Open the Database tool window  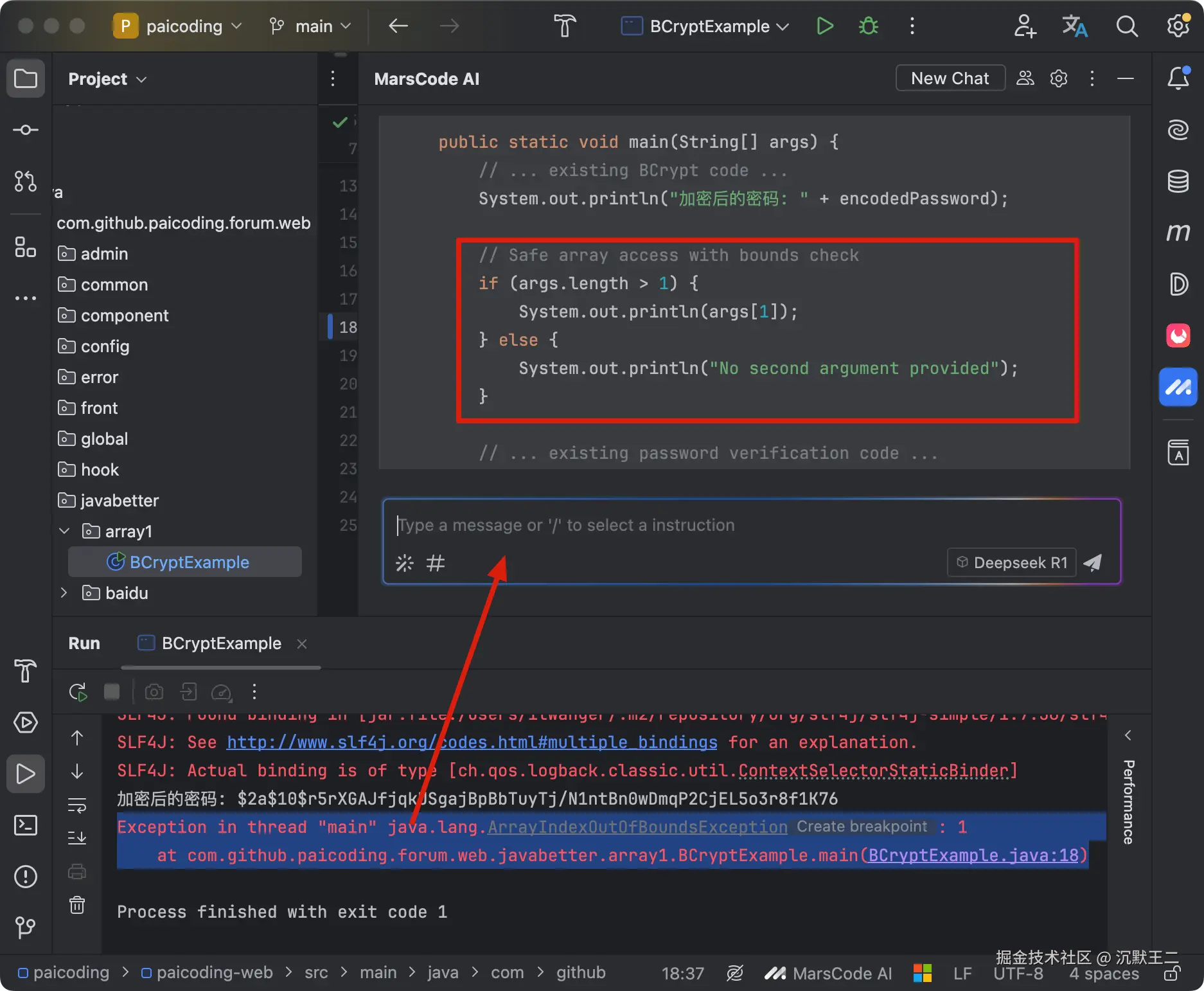[x=1178, y=181]
